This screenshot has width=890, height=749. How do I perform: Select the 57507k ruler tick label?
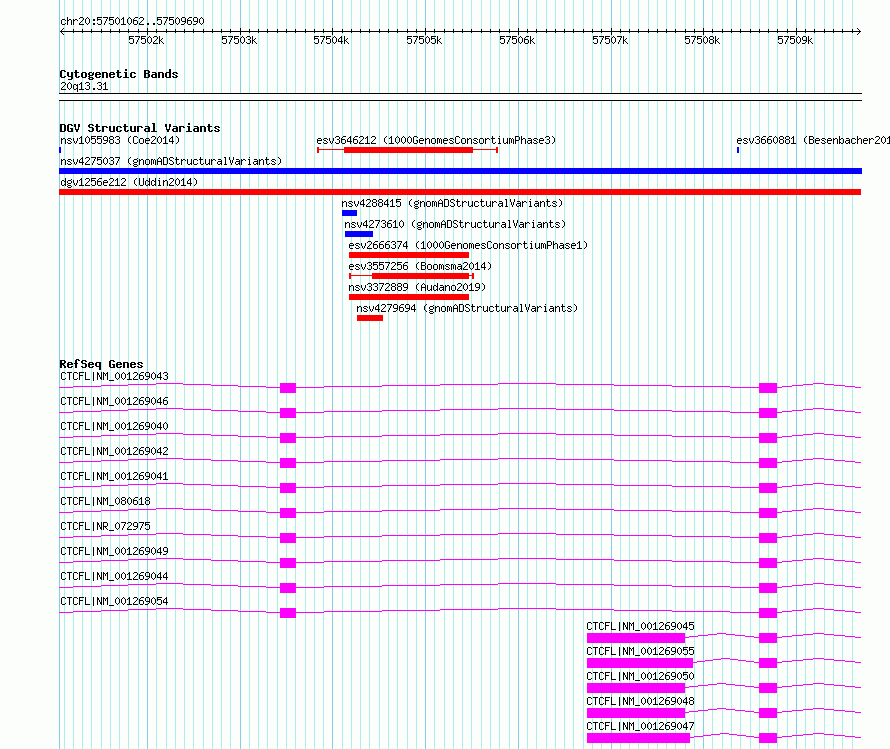[610, 40]
